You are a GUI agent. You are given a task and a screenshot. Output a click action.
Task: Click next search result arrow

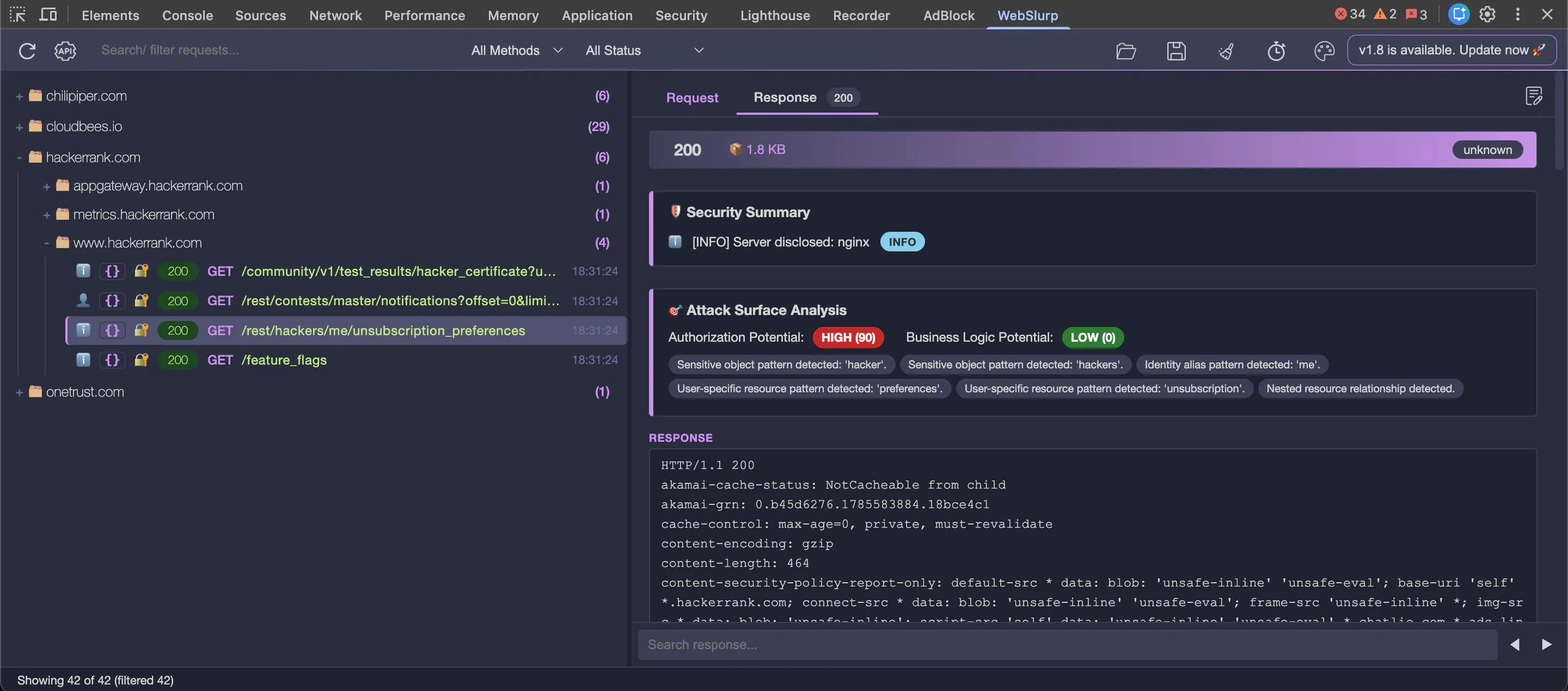1546,644
